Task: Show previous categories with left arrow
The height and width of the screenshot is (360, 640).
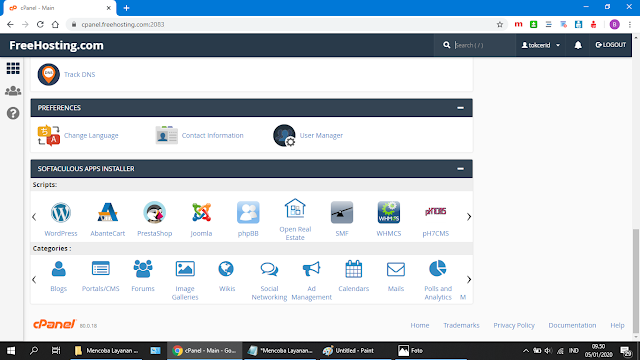Action: pos(34,280)
